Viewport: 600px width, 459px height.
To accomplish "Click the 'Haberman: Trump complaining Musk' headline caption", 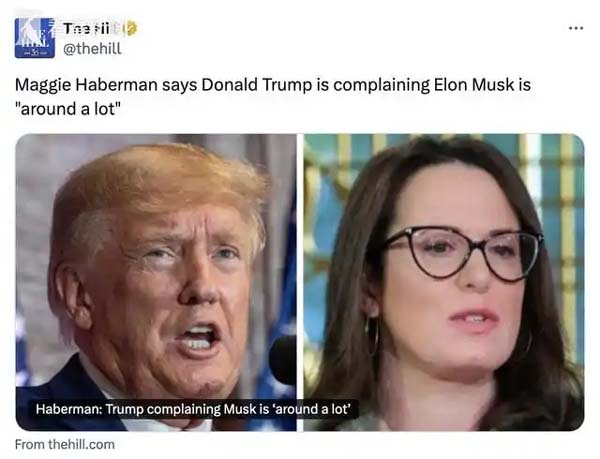I will [193, 409].
